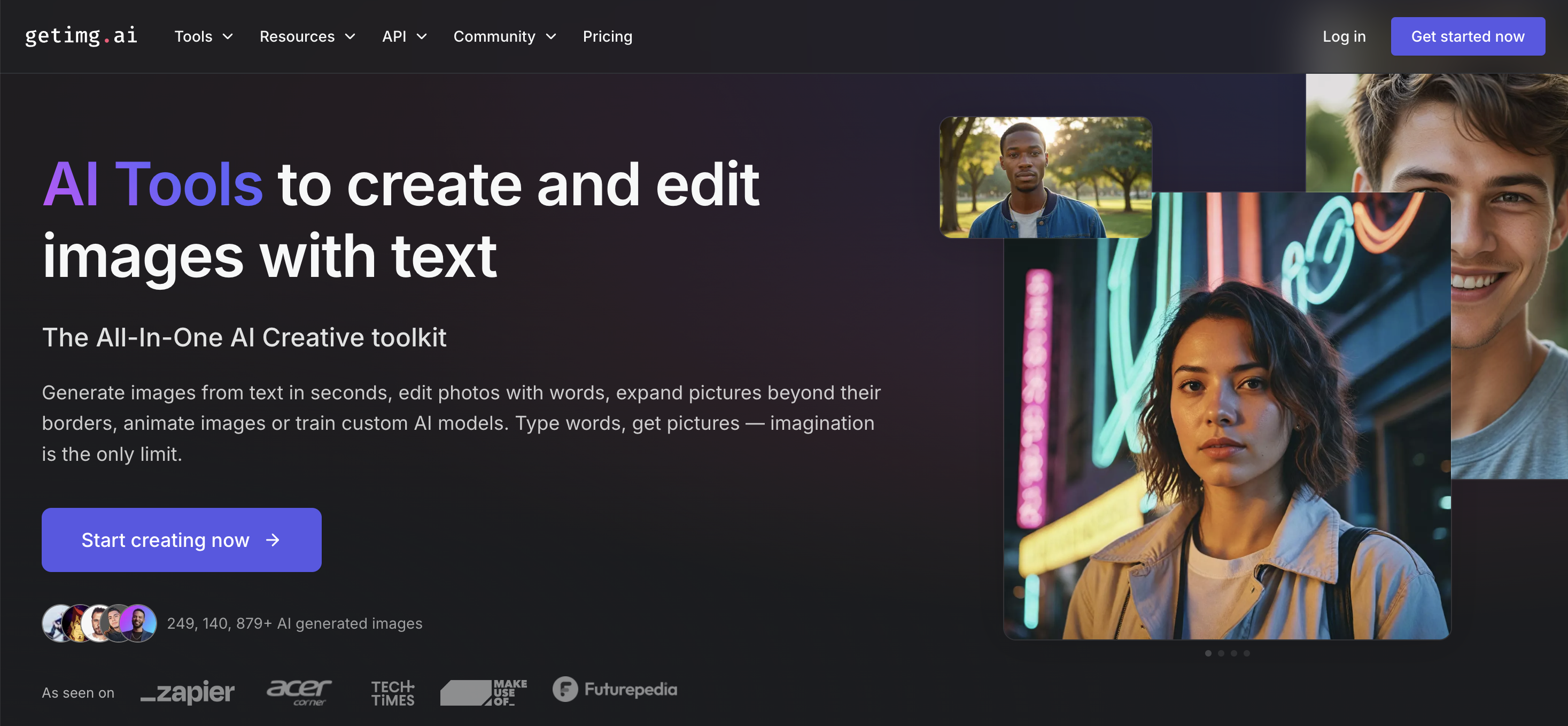1568x726 pixels.
Task: View the user avatar thumbnails cluster
Action: (99, 621)
